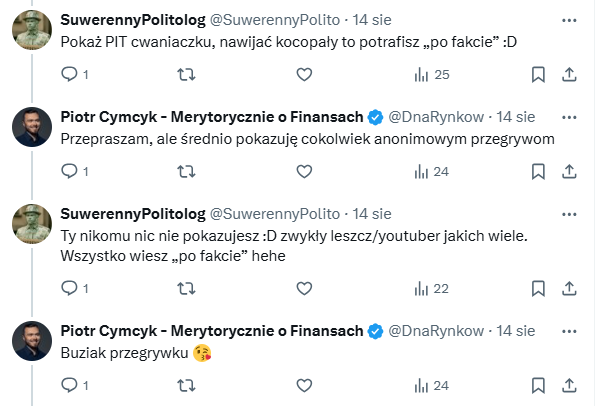This screenshot has height=406, width=606.
Task: Share the first tweet in the thread
Action: click(x=568, y=74)
